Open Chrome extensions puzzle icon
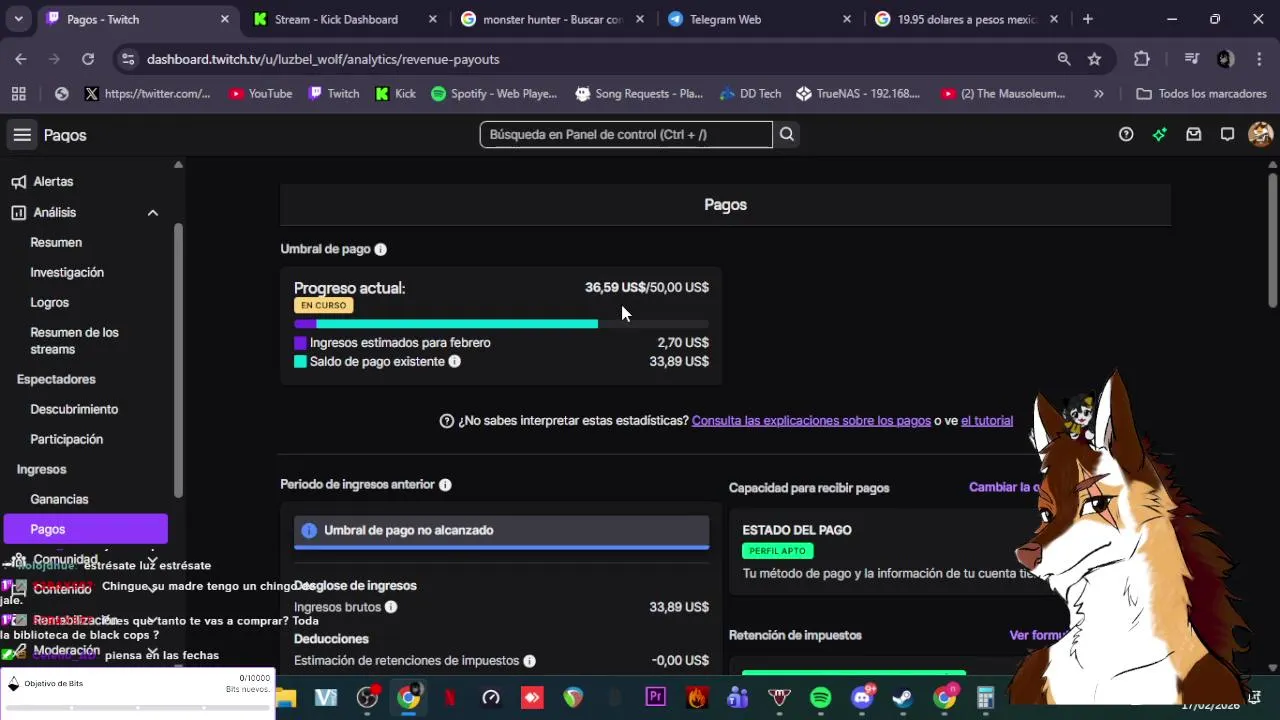1280x720 pixels. (x=1141, y=59)
